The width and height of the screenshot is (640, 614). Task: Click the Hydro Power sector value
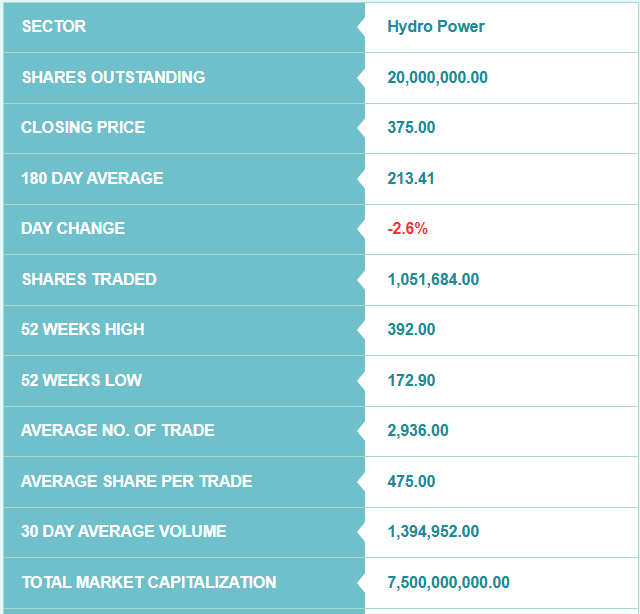point(436,27)
